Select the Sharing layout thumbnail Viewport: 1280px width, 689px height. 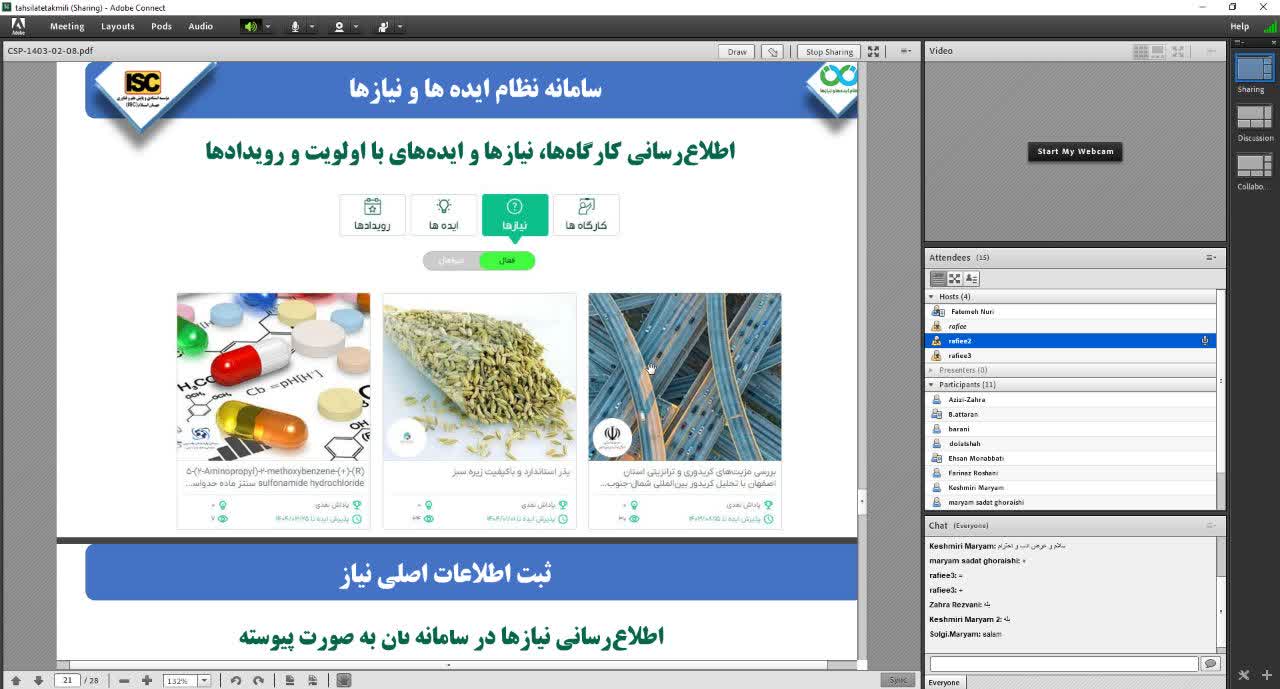point(1253,67)
